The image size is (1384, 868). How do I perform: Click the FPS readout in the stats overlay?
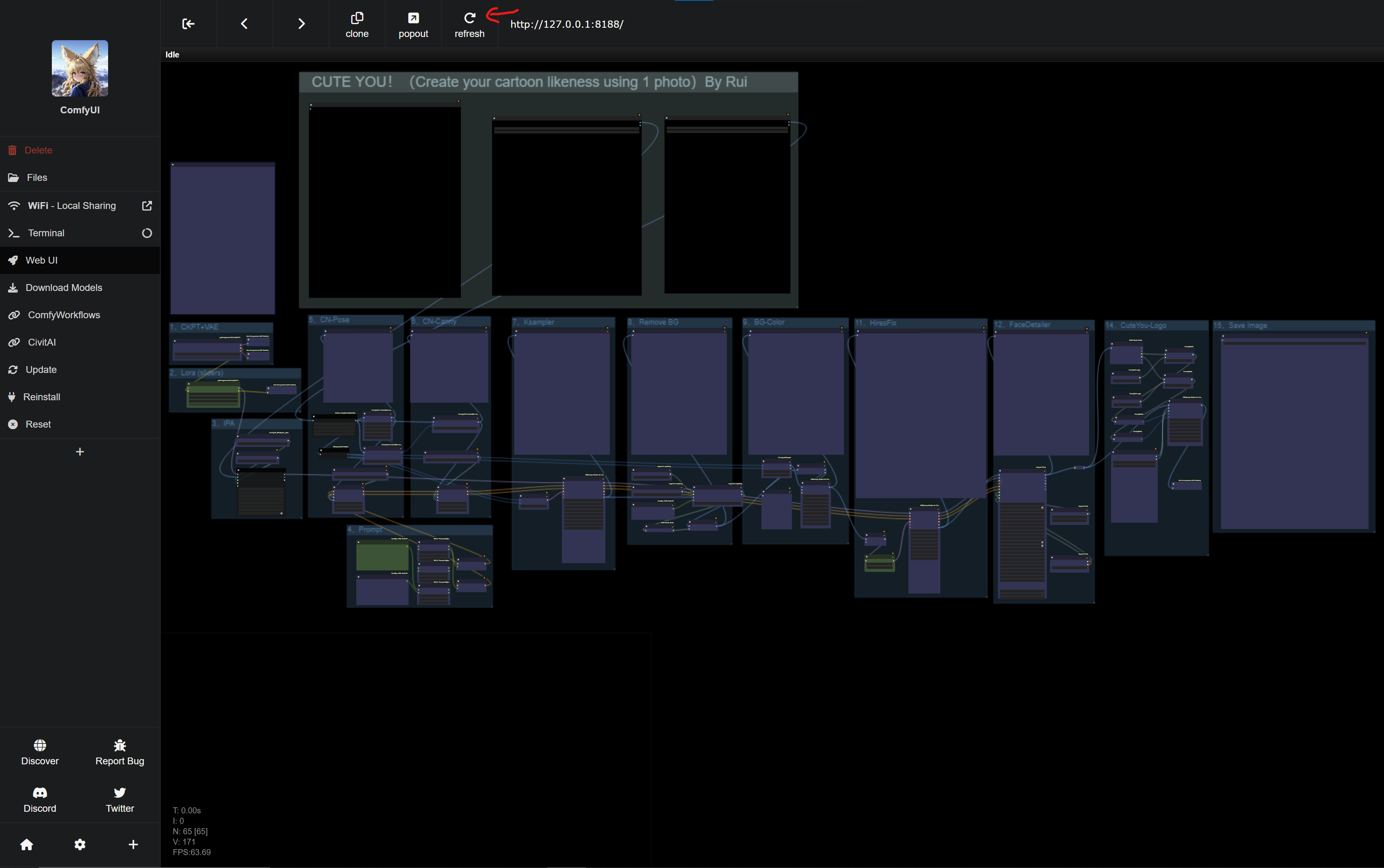[x=192, y=852]
